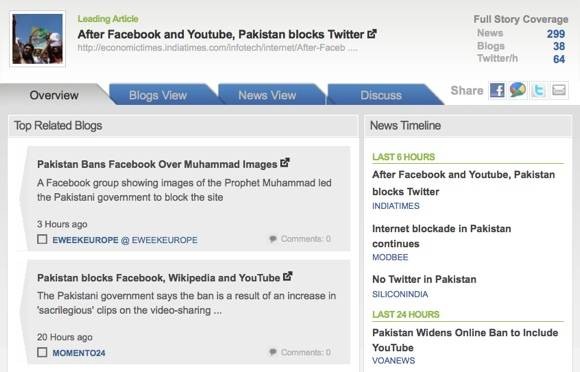Share the story on Facebook
Screen dimensions: 580x372
[x=497, y=90]
